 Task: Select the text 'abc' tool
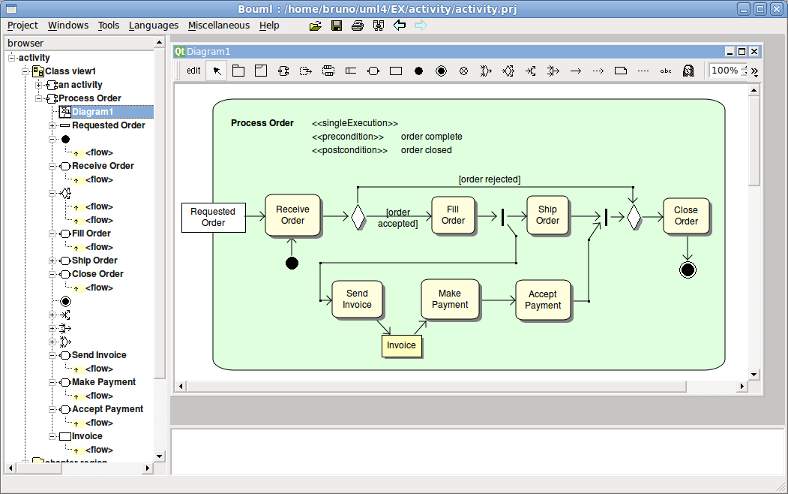coord(666,71)
